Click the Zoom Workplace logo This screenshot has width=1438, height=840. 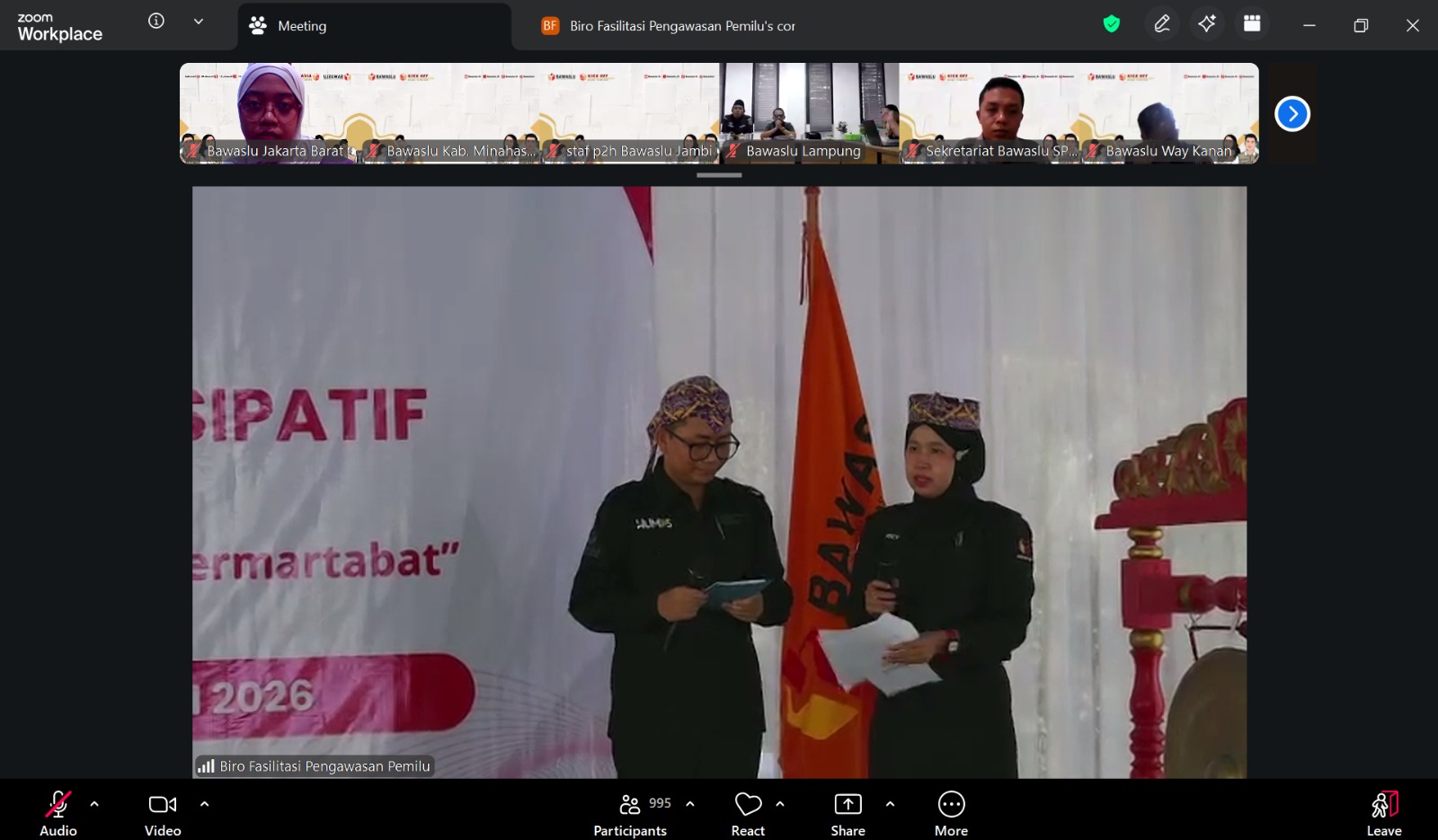click(59, 27)
